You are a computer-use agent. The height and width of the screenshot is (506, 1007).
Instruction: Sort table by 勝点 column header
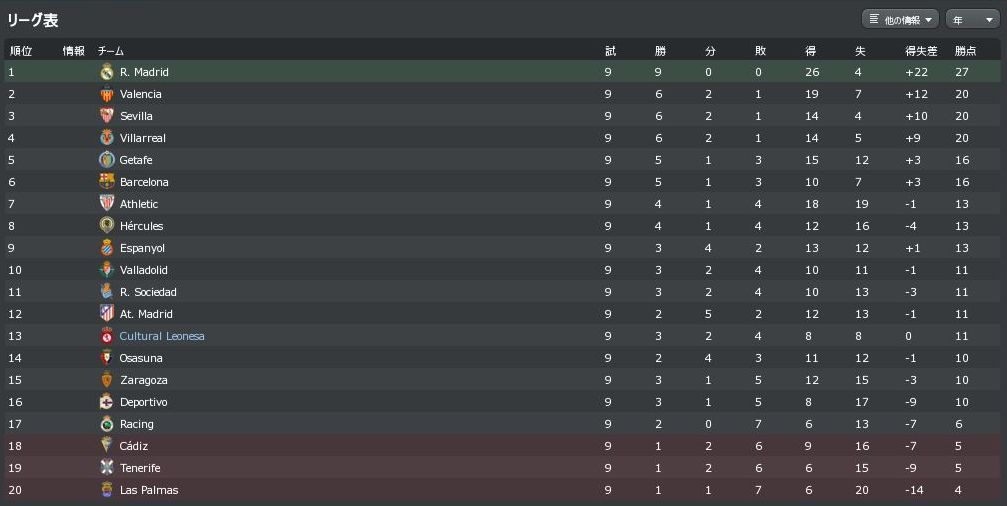pos(965,50)
